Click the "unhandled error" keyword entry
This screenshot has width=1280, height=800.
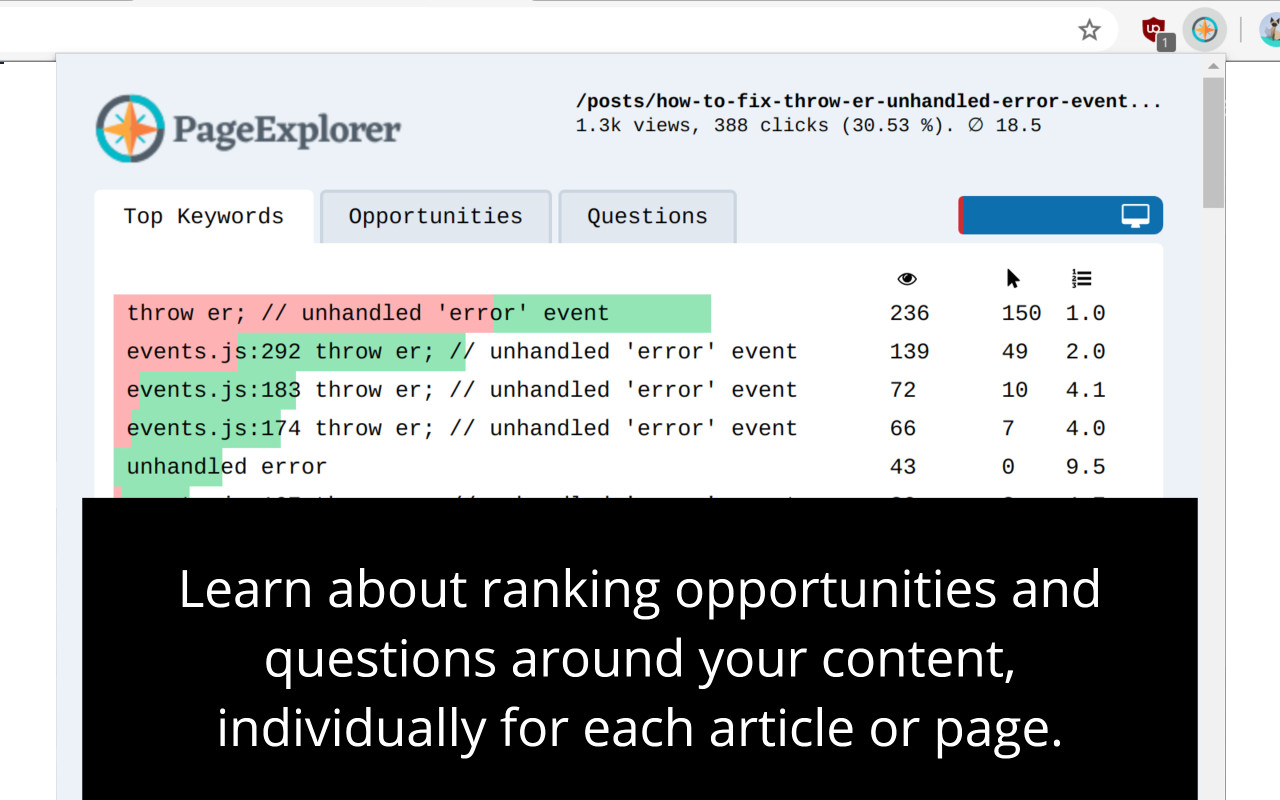(x=226, y=466)
